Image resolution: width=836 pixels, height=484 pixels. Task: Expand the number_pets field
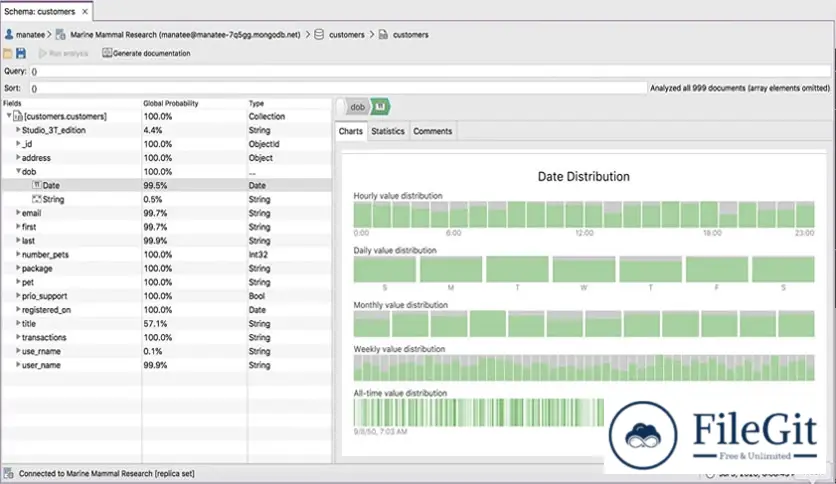tap(18, 254)
